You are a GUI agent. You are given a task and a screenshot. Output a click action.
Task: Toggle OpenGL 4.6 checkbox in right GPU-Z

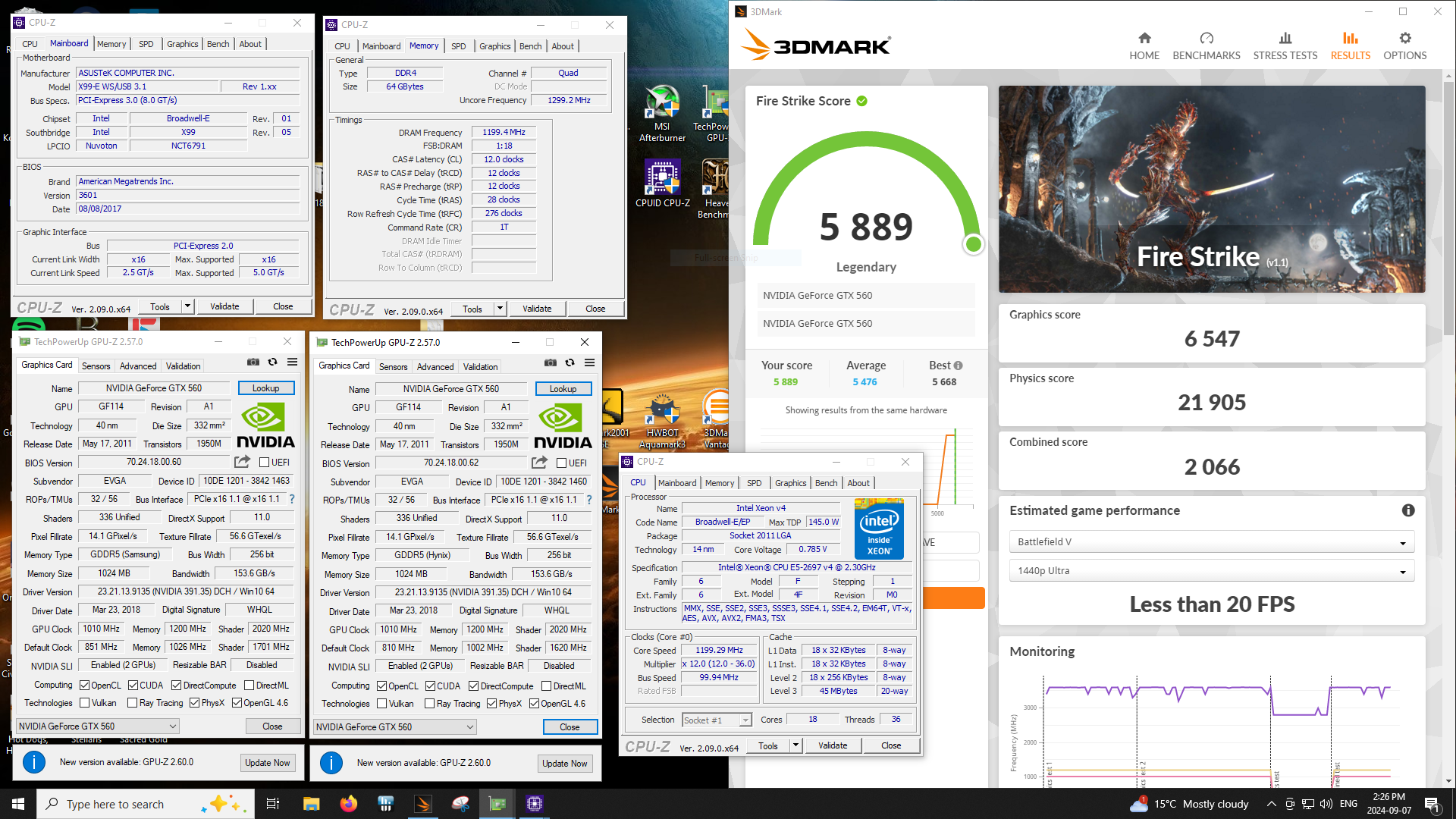[534, 704]
